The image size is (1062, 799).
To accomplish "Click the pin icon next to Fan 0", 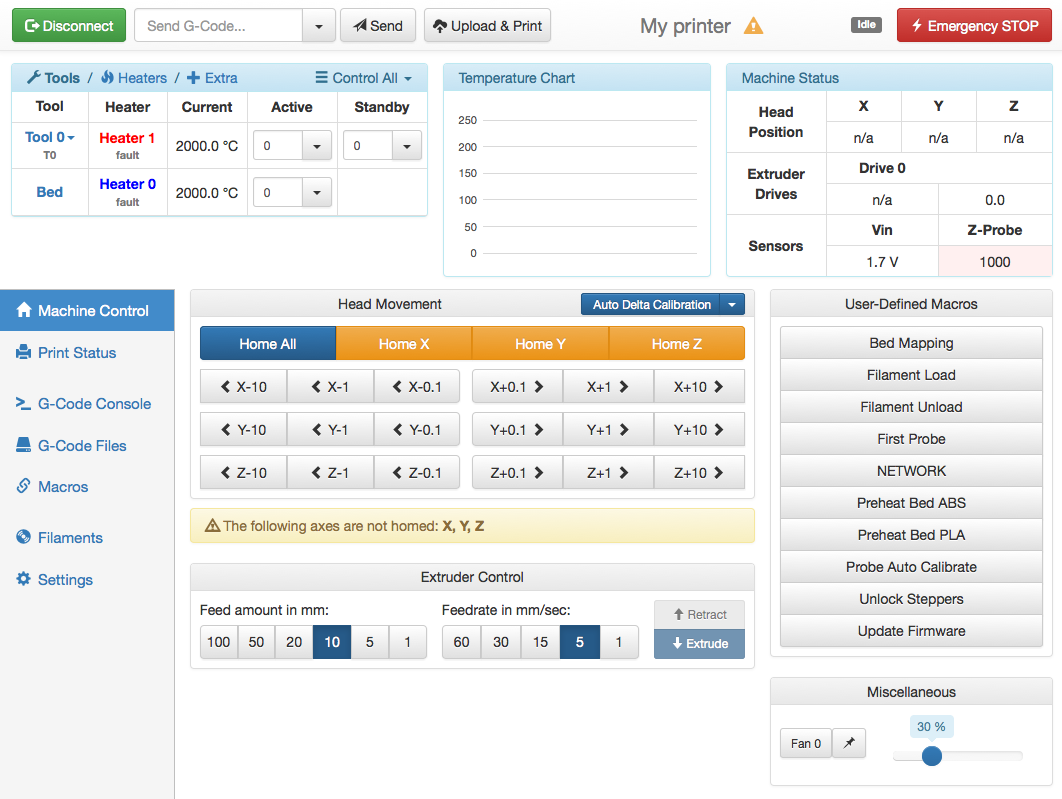I will click(x=849, y=743).
